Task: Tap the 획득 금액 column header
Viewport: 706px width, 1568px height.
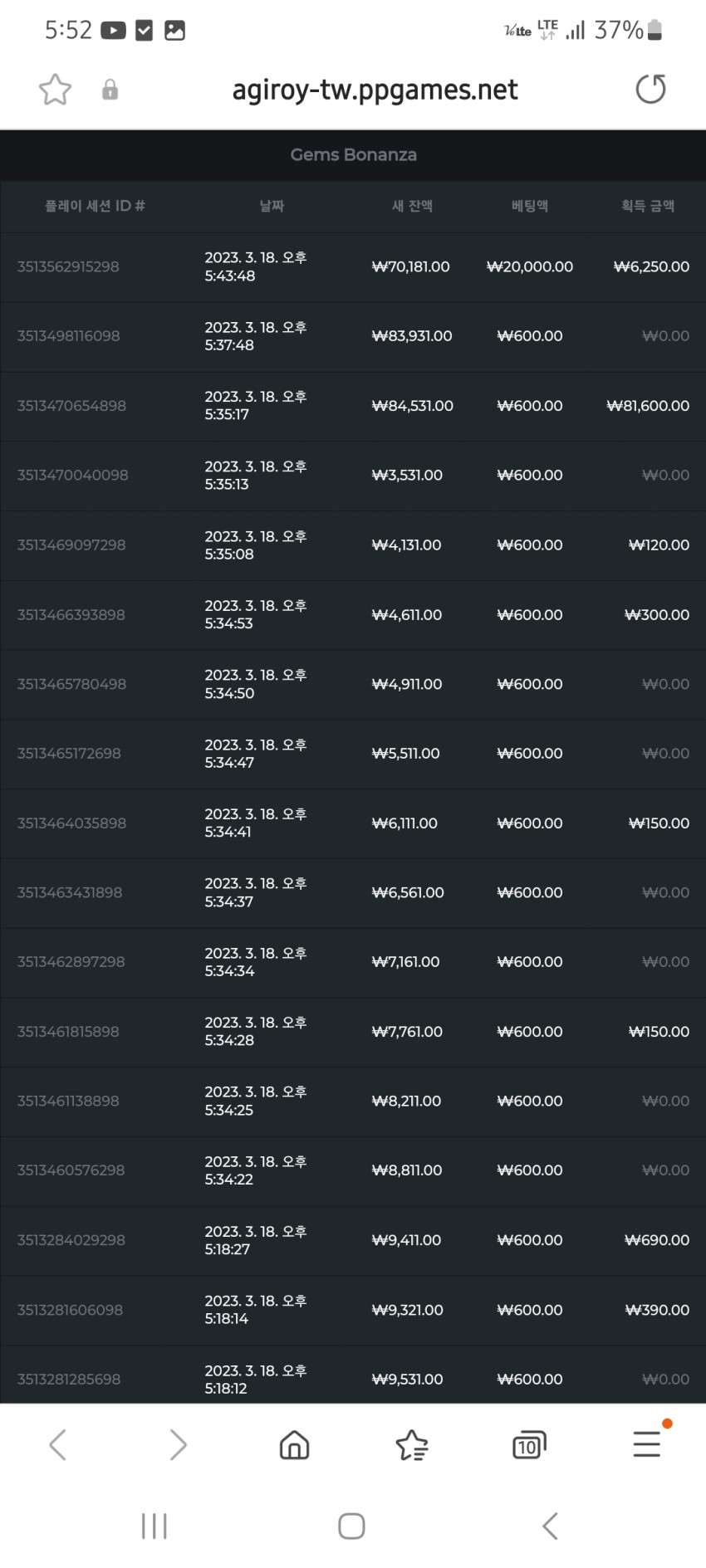Action: click(648, 206)
